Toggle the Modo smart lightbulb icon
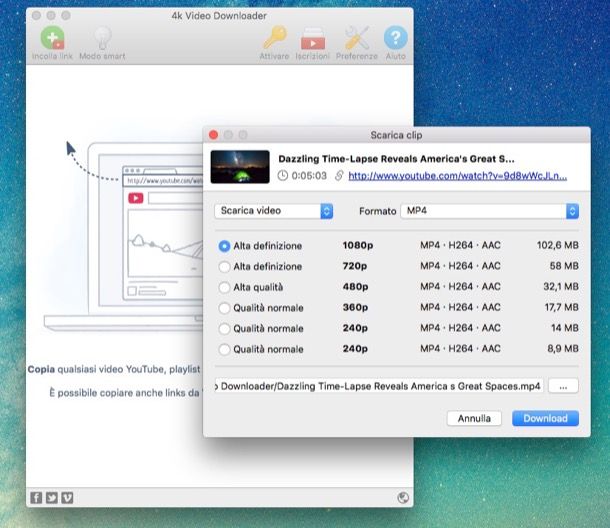The image size is (610, 528). coord(103,38)
